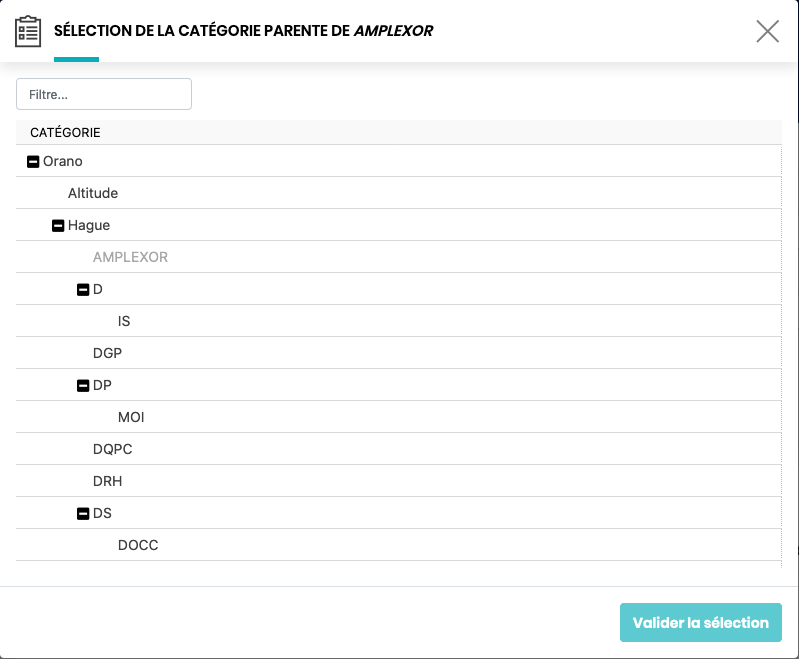This screenshot has height=659, width=799.
Task: Select the Altitude category
Action: [93, 193]
